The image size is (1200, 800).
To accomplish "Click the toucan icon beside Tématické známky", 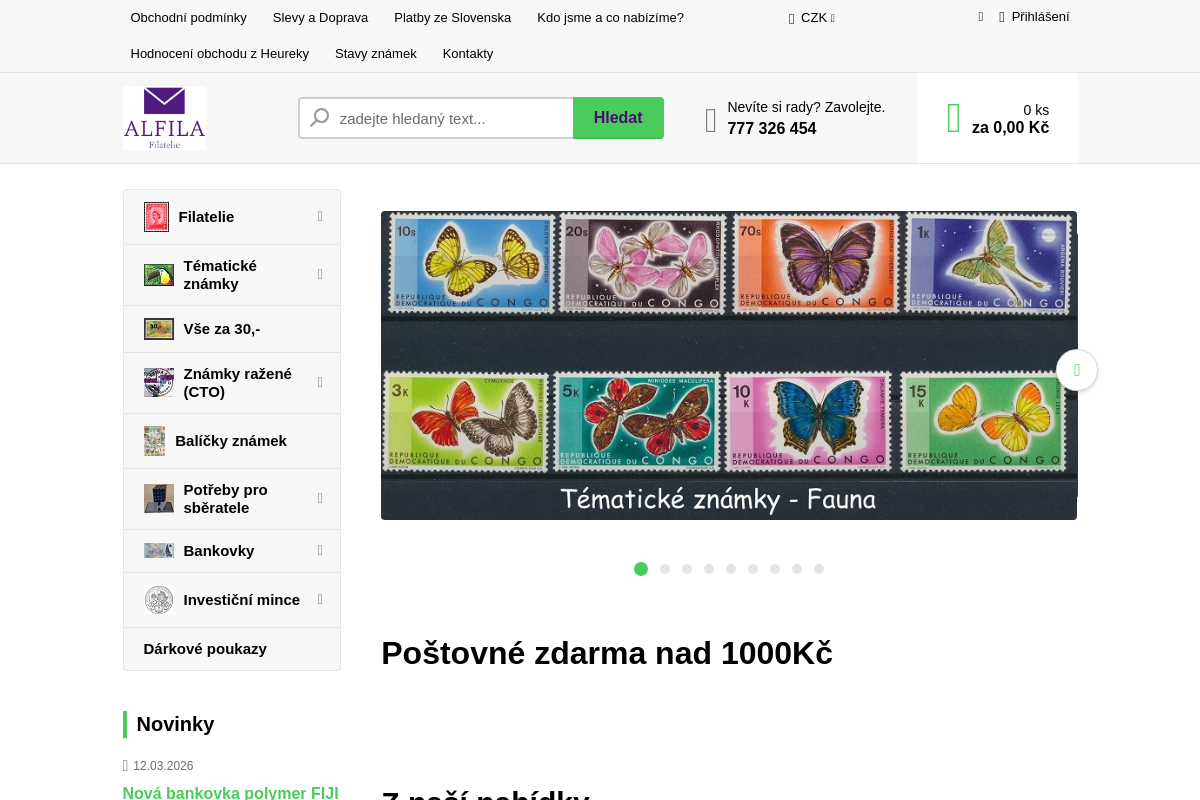I will coord(159,275).
